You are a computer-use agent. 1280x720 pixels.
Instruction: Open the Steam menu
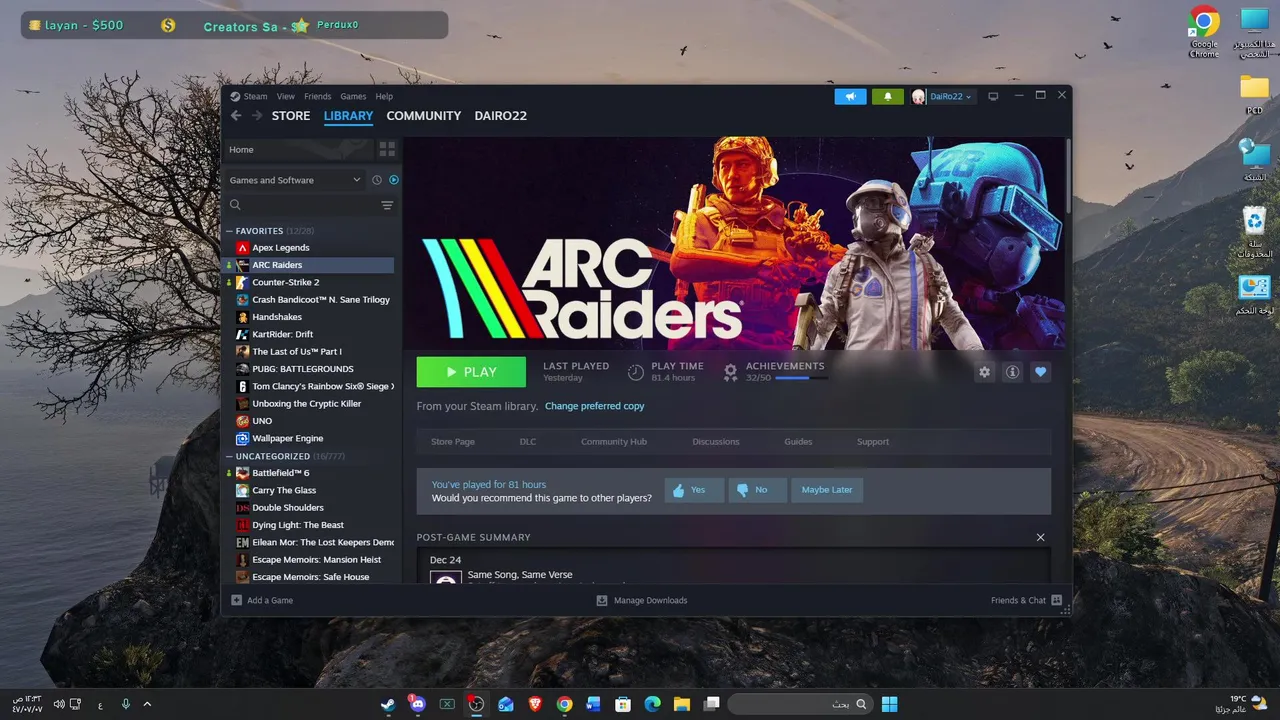(255, 96)
